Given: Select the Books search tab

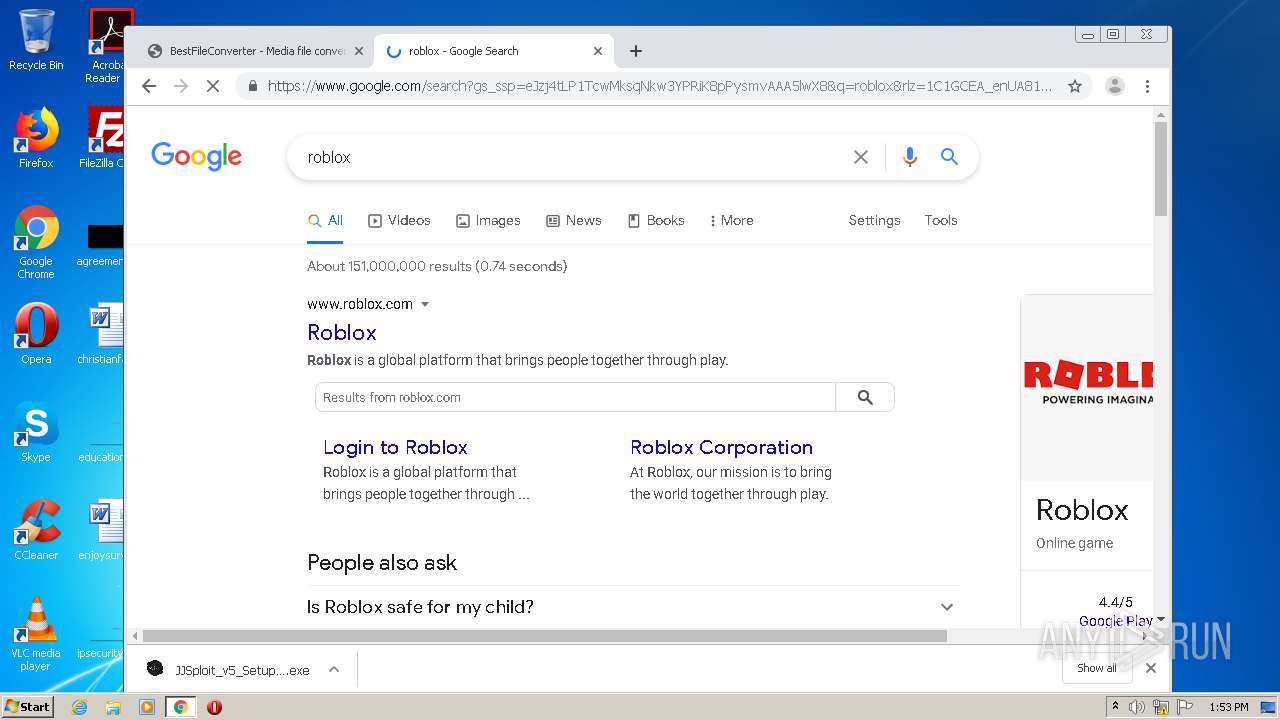Looking at the screenshot, I should coord(656,220).
